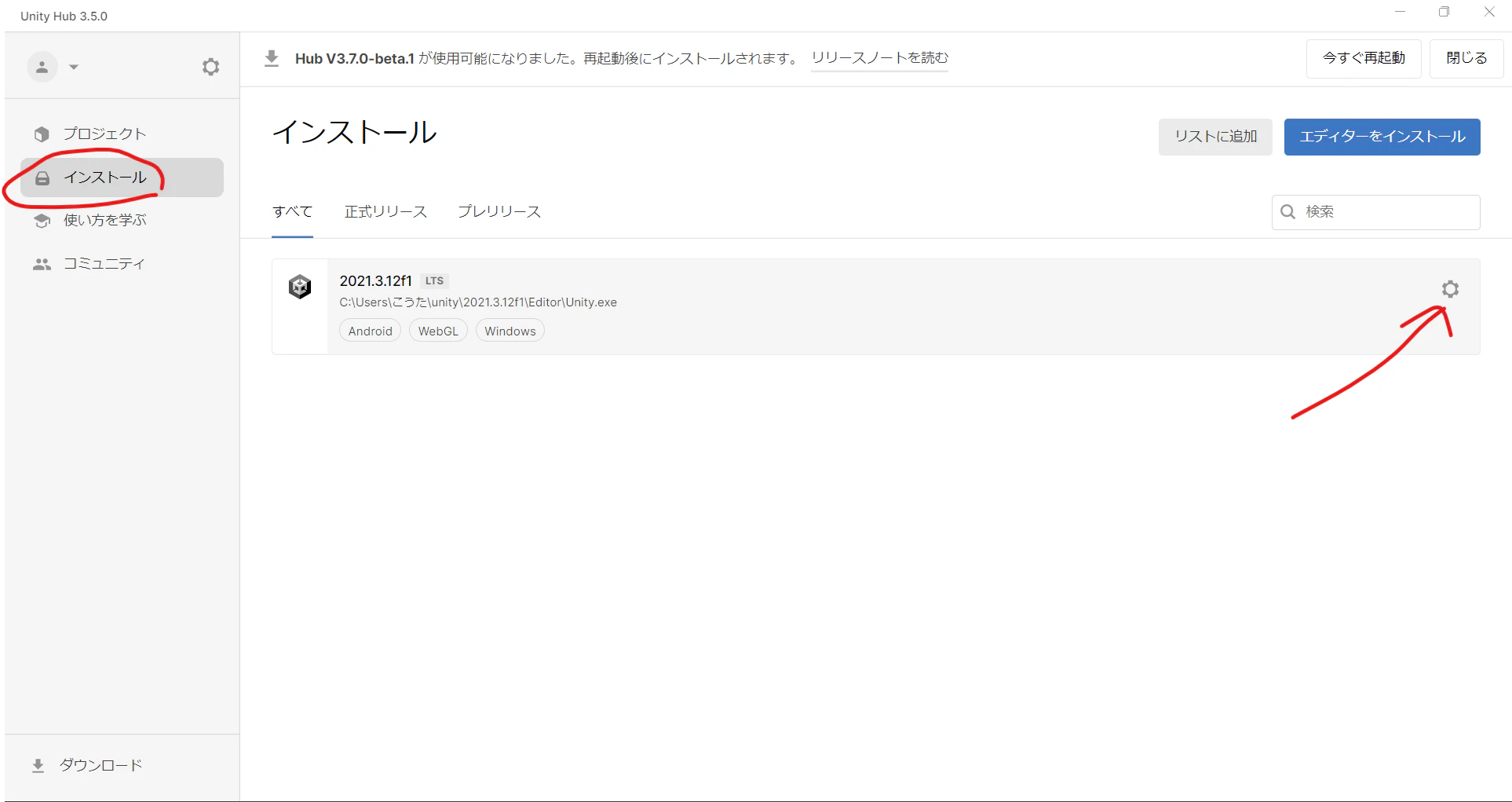Viewport: 1512px width, 802px height.
Task: Click the Unity.exe install path text
Action: (x=478, y=302)
